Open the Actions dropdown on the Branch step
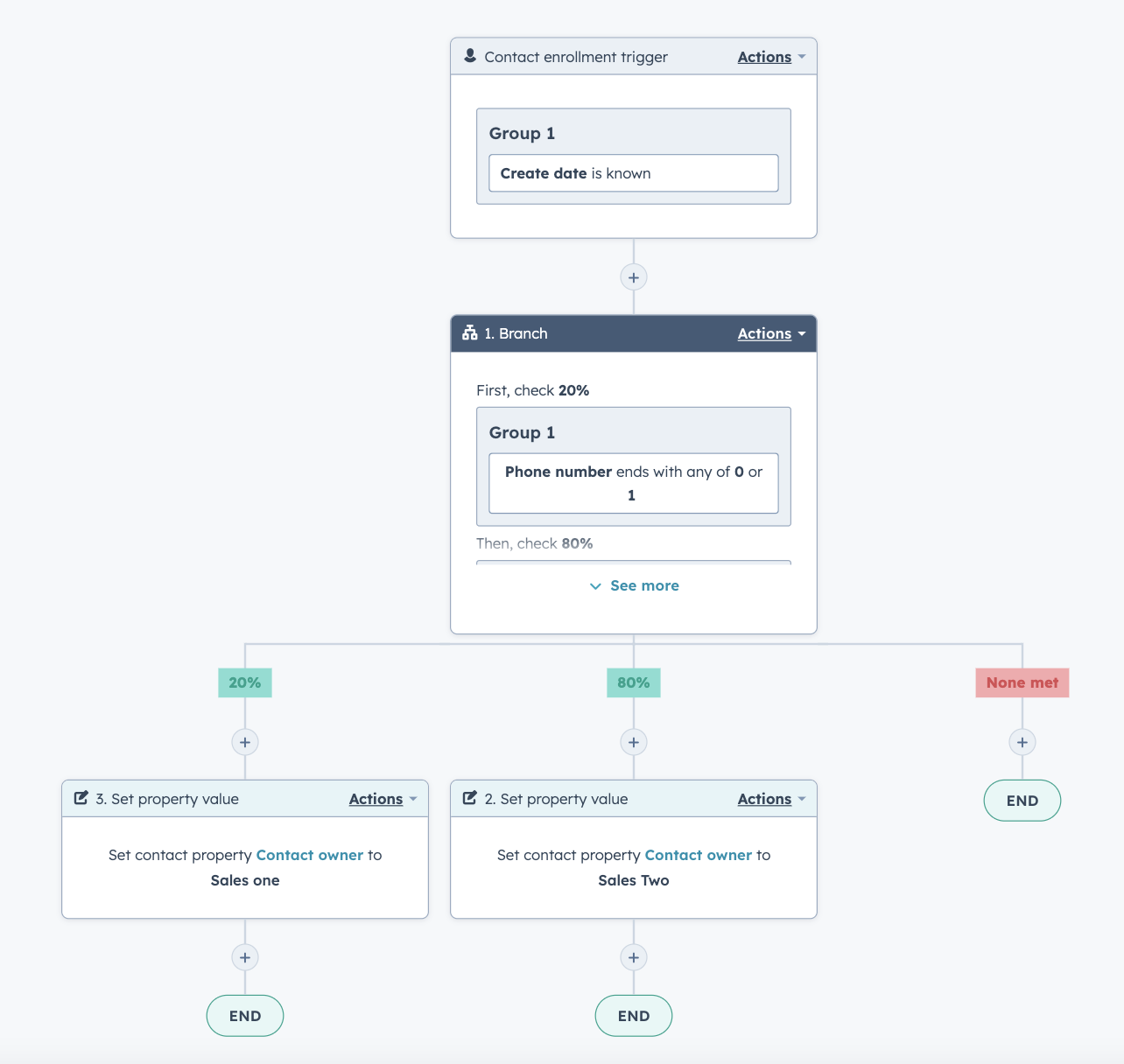 point(764,333)
